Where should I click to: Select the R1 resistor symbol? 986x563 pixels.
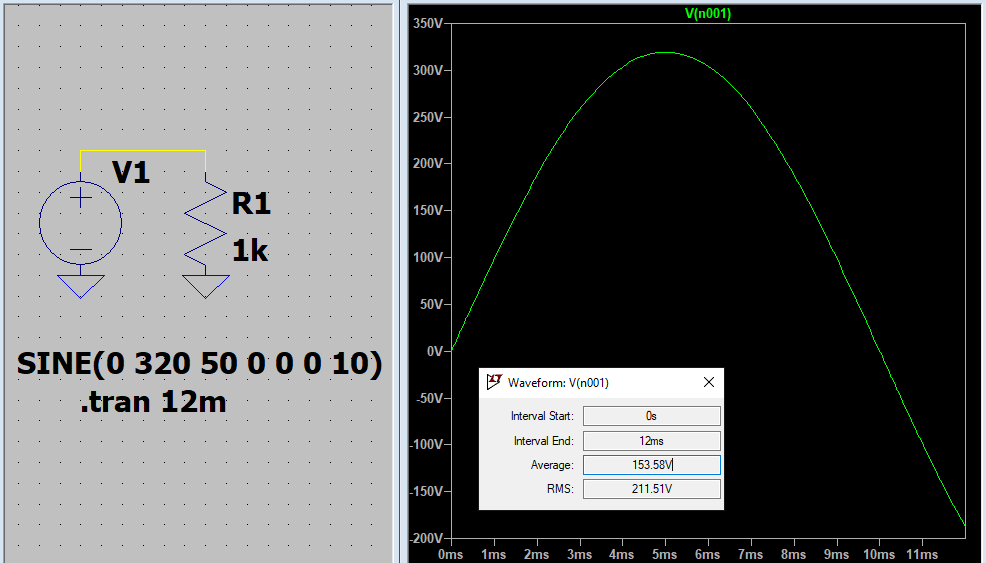point(206,223)
